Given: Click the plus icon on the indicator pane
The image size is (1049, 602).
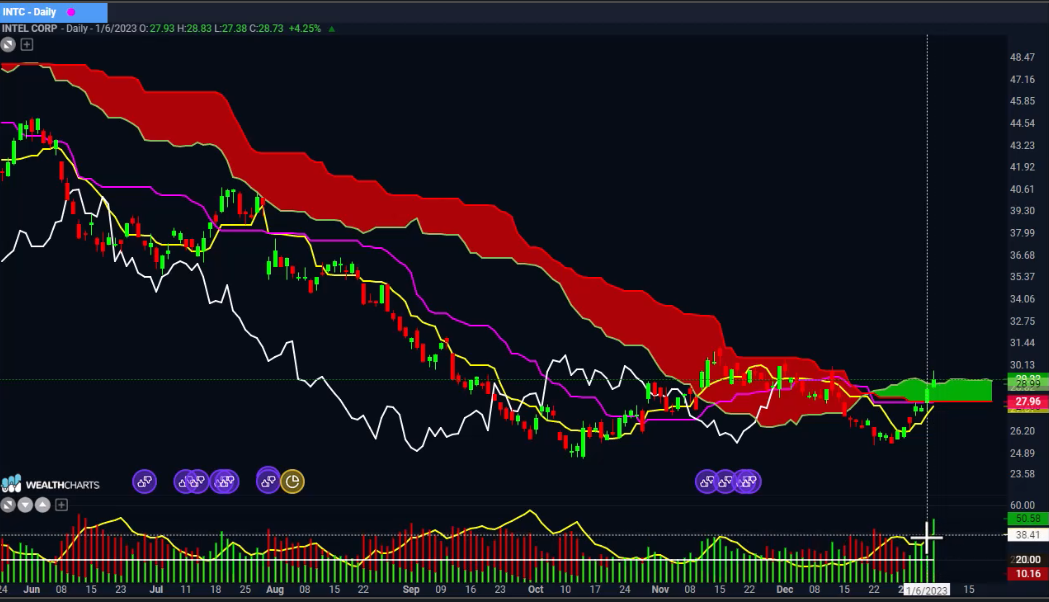Looking at the screenshot, I should pos(61,505).
